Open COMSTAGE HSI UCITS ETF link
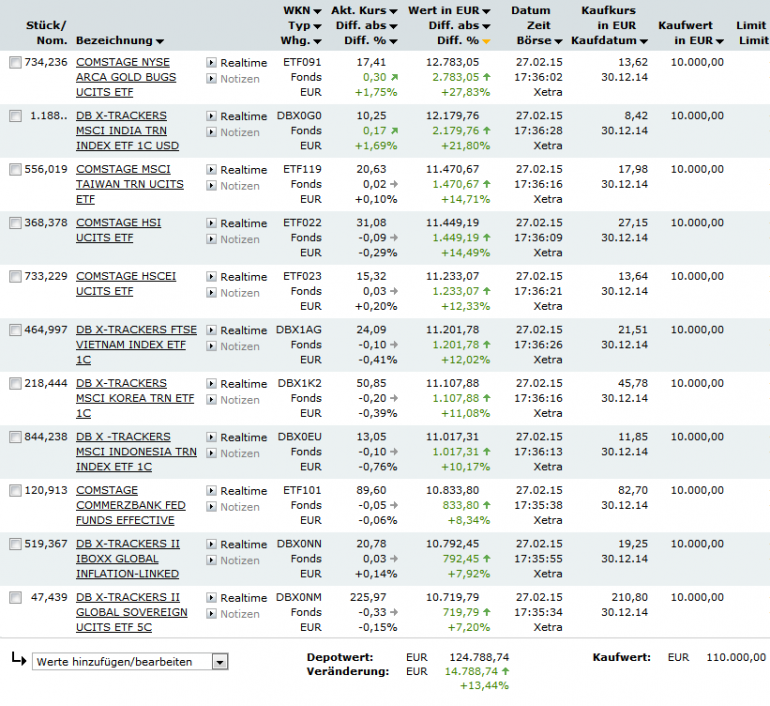The width and height of the screenshot is (770, 706). pos(118,230)
